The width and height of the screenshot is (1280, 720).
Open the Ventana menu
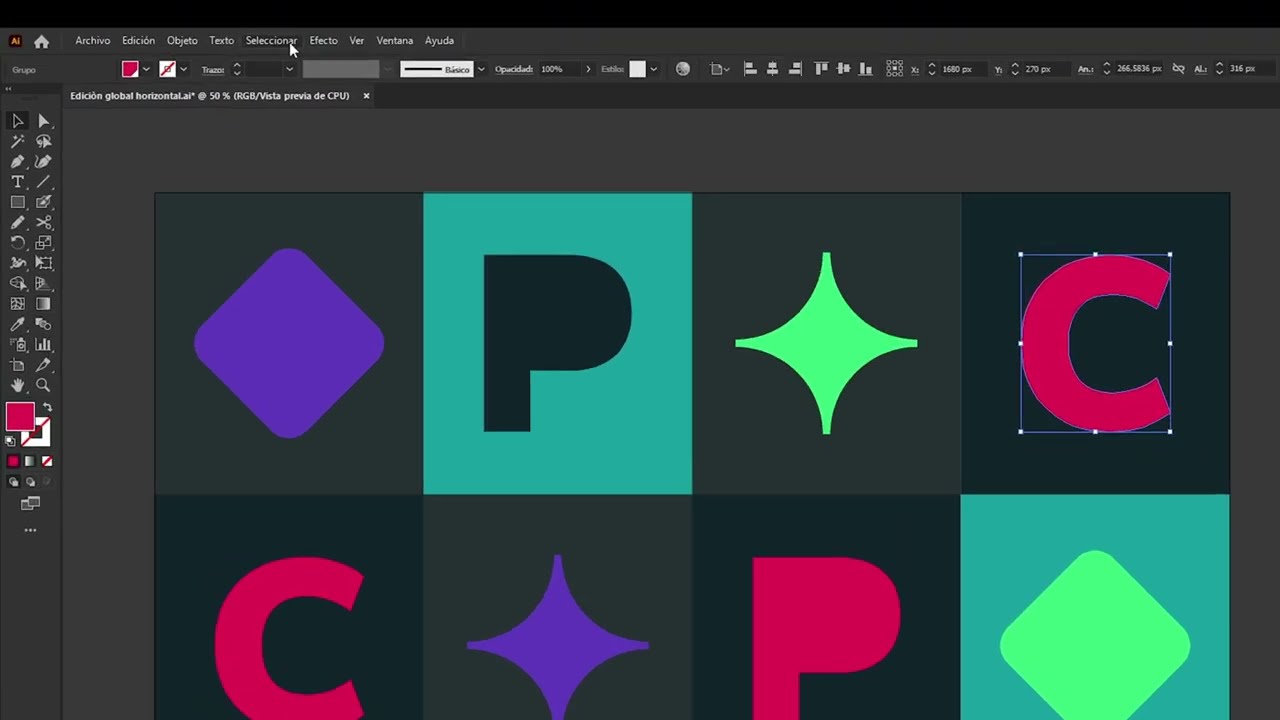pos(394,41)
